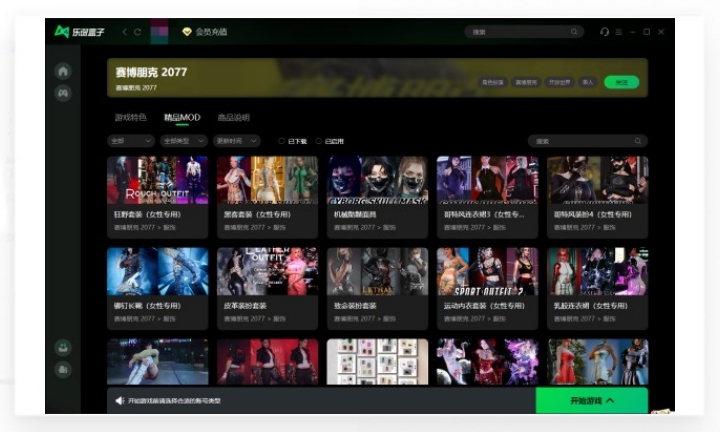Open the 更新时间 sort dropdown
This screenshot has height=432, width=720.
point(236,141)
